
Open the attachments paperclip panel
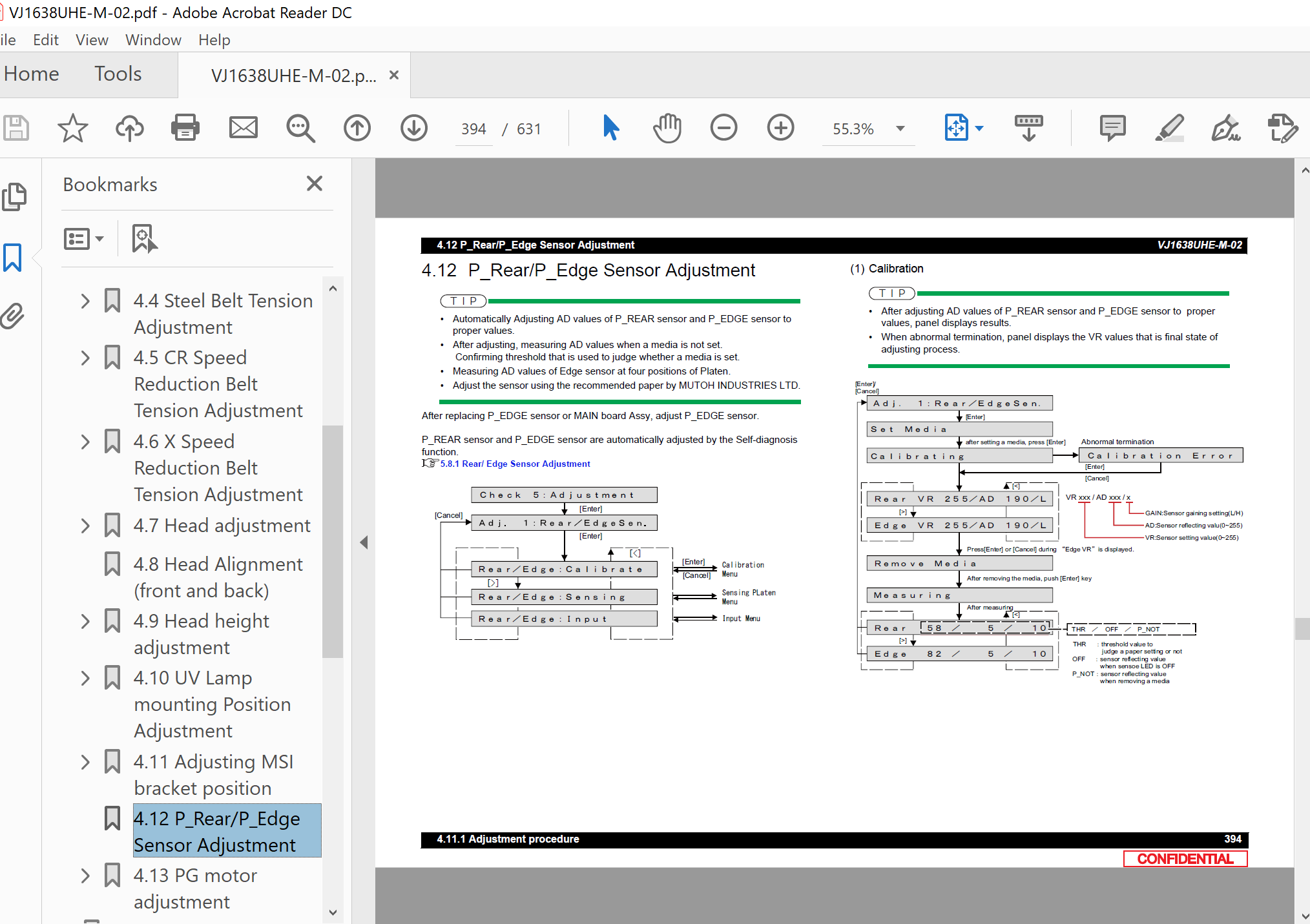coord(12,316)
